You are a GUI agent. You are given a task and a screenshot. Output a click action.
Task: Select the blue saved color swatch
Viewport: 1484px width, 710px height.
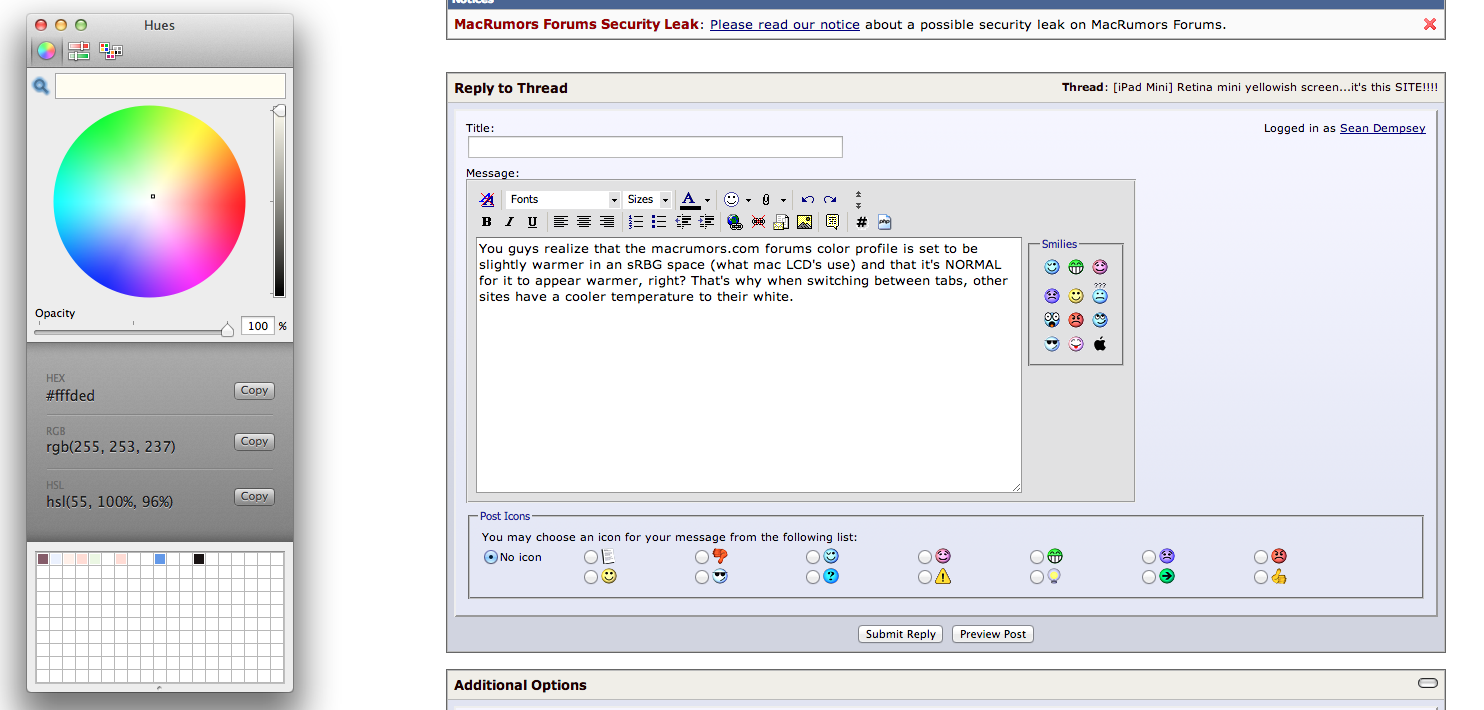[x=160, y=559]
